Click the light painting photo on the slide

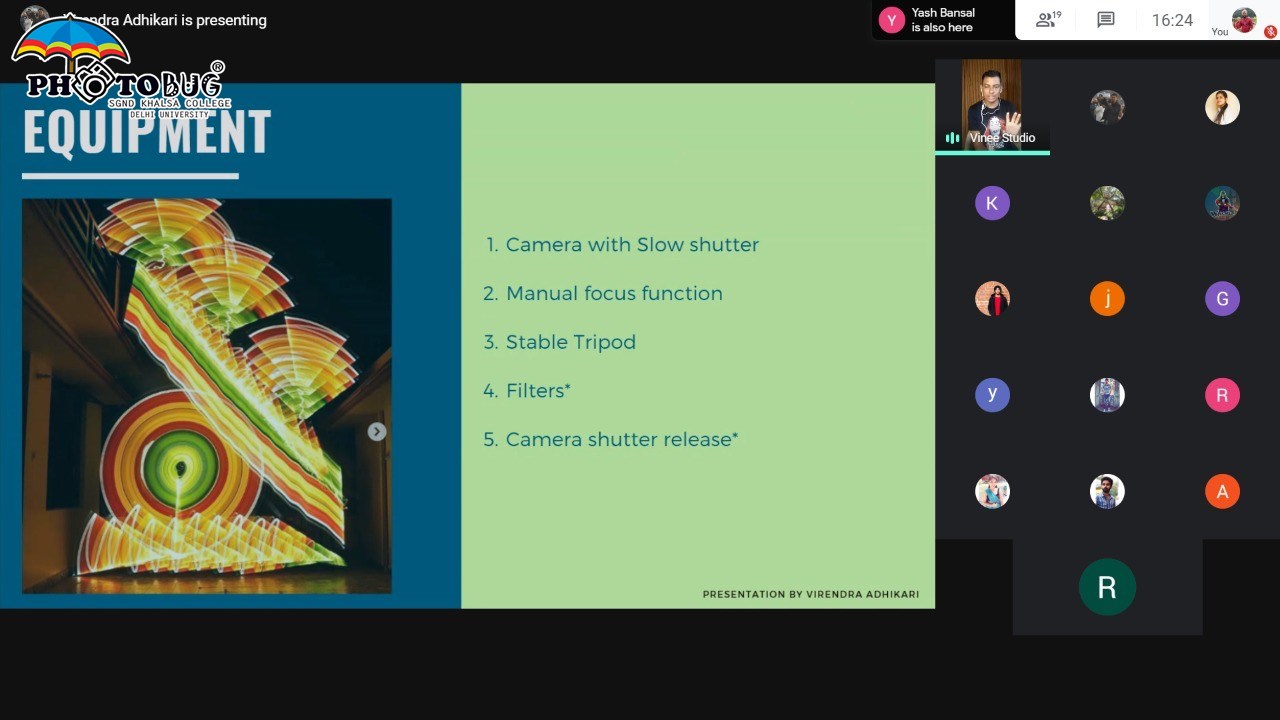point(206,395)
